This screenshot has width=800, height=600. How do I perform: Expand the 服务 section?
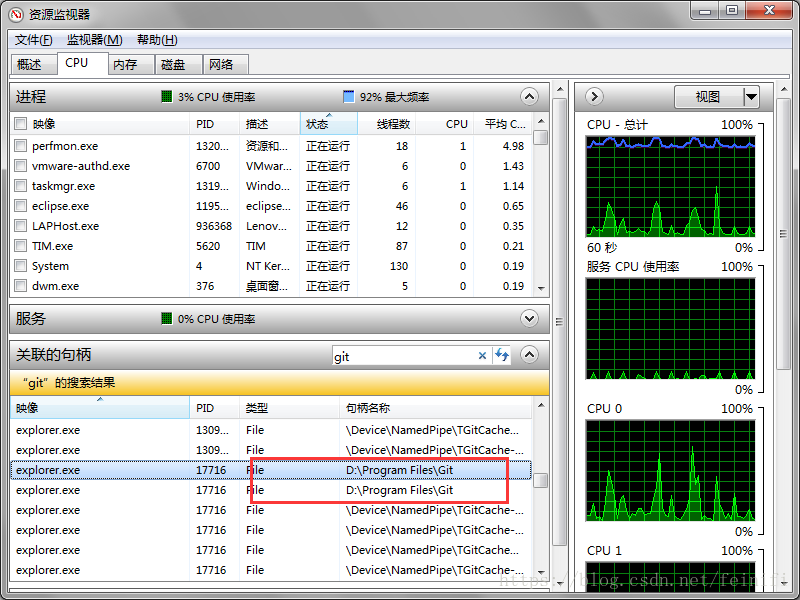[x=530, y=318]
